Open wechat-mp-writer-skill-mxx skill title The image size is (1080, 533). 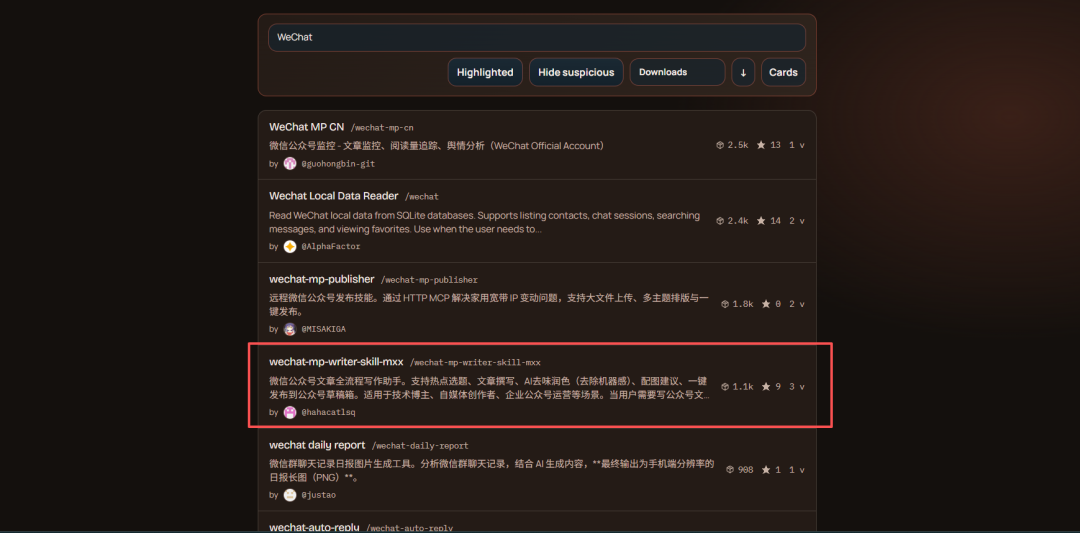(336, 362)
